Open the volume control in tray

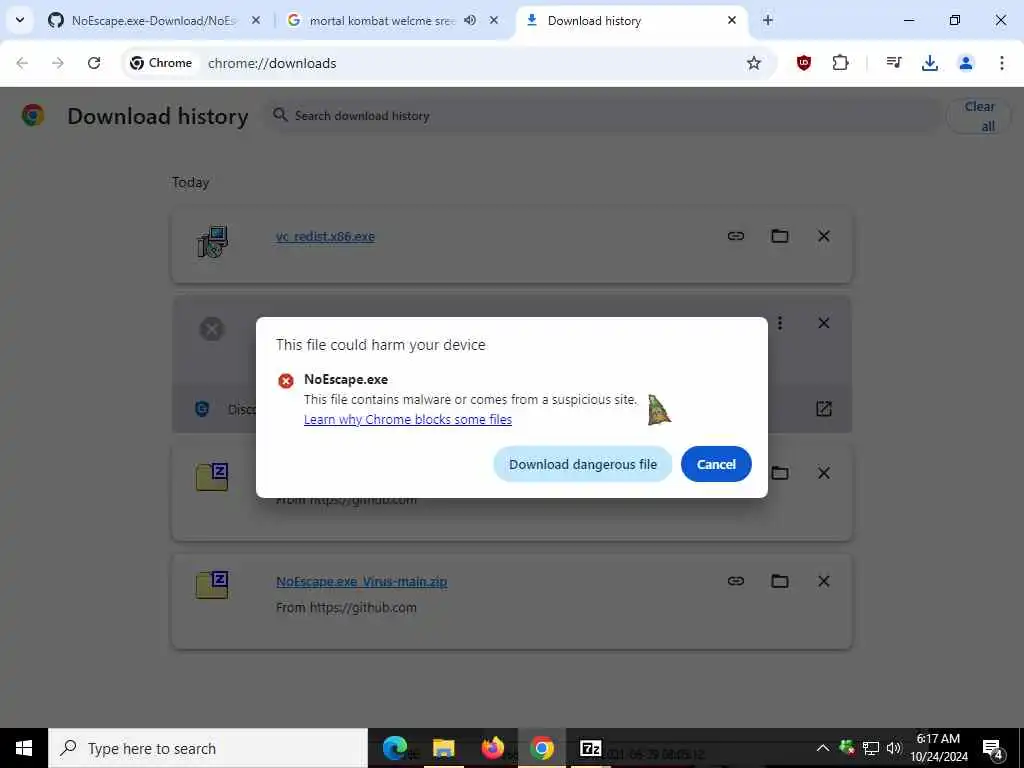pos(894,748)
